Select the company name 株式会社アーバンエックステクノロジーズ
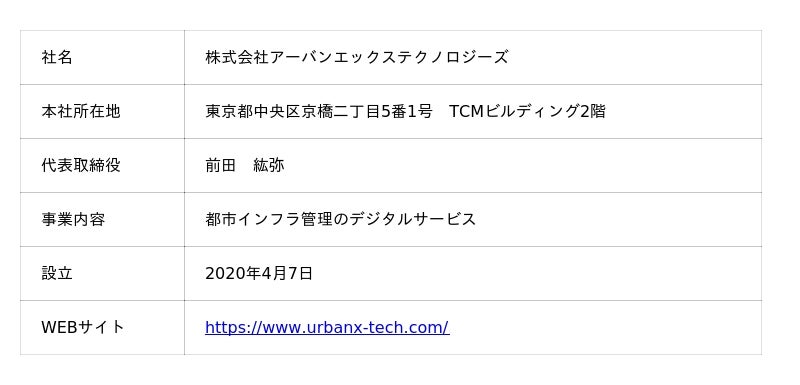This screenshot has width=800, height=385. (x=357, y=57)
